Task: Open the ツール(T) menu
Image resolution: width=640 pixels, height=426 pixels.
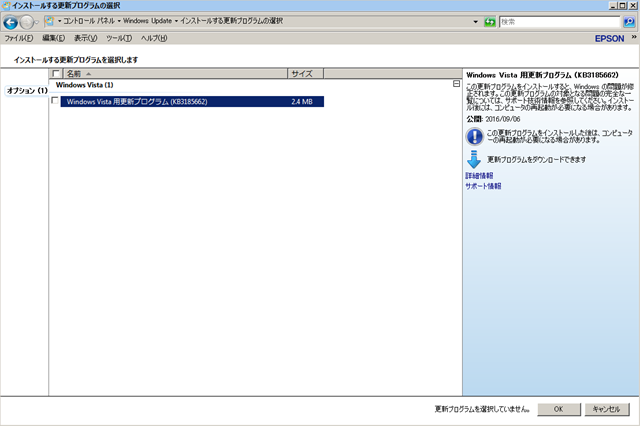Action: 119,38
